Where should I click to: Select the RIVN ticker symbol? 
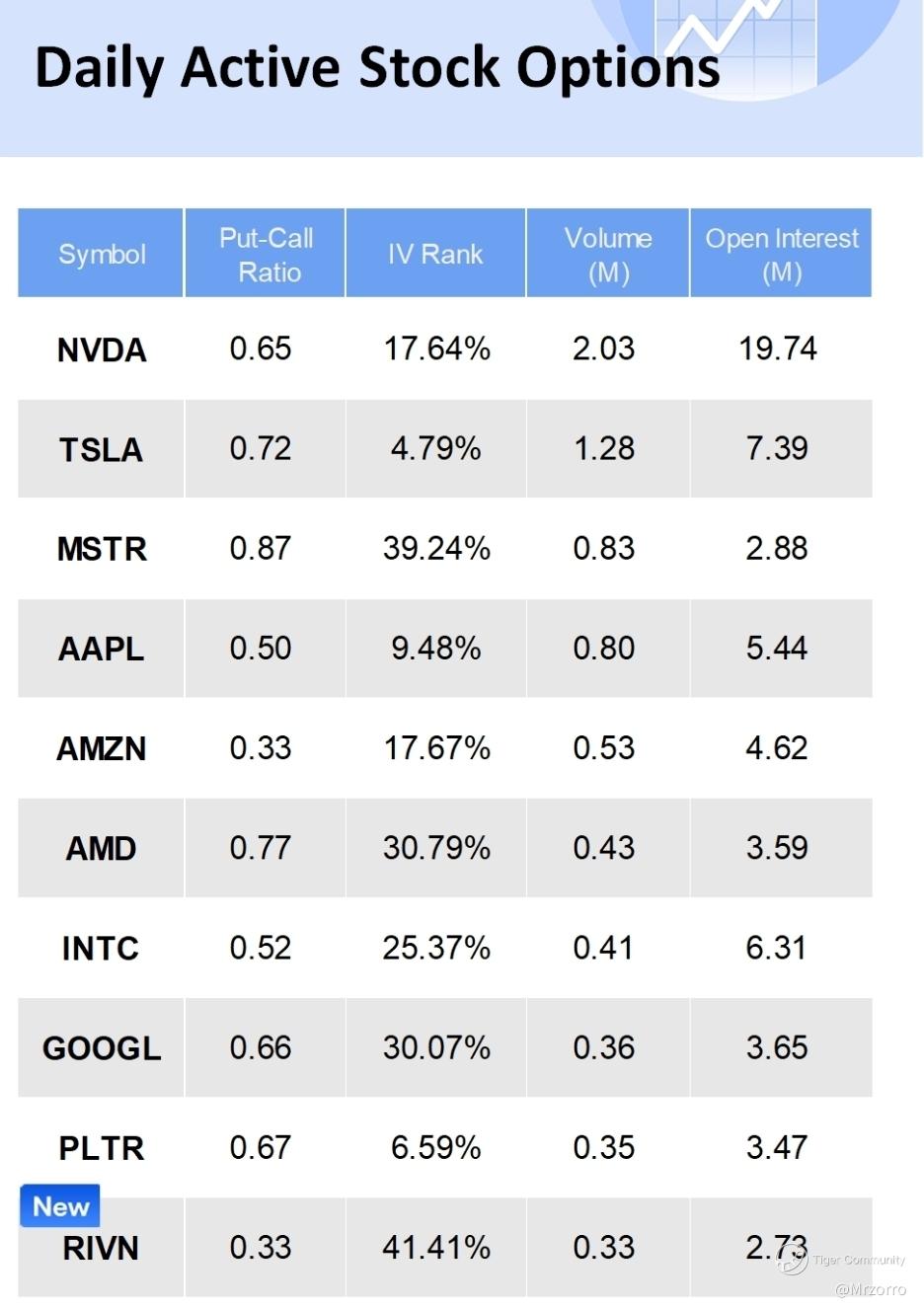[102, 1249]
